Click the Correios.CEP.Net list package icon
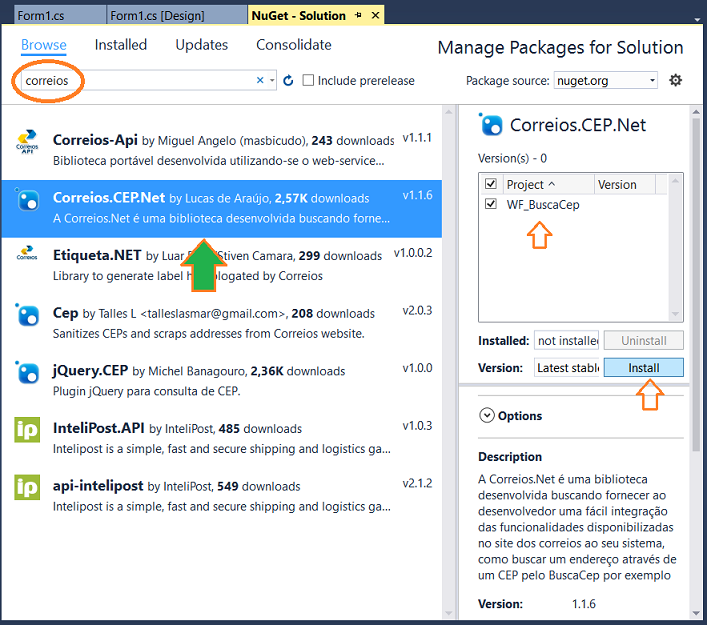 click(x=27, y=200)
